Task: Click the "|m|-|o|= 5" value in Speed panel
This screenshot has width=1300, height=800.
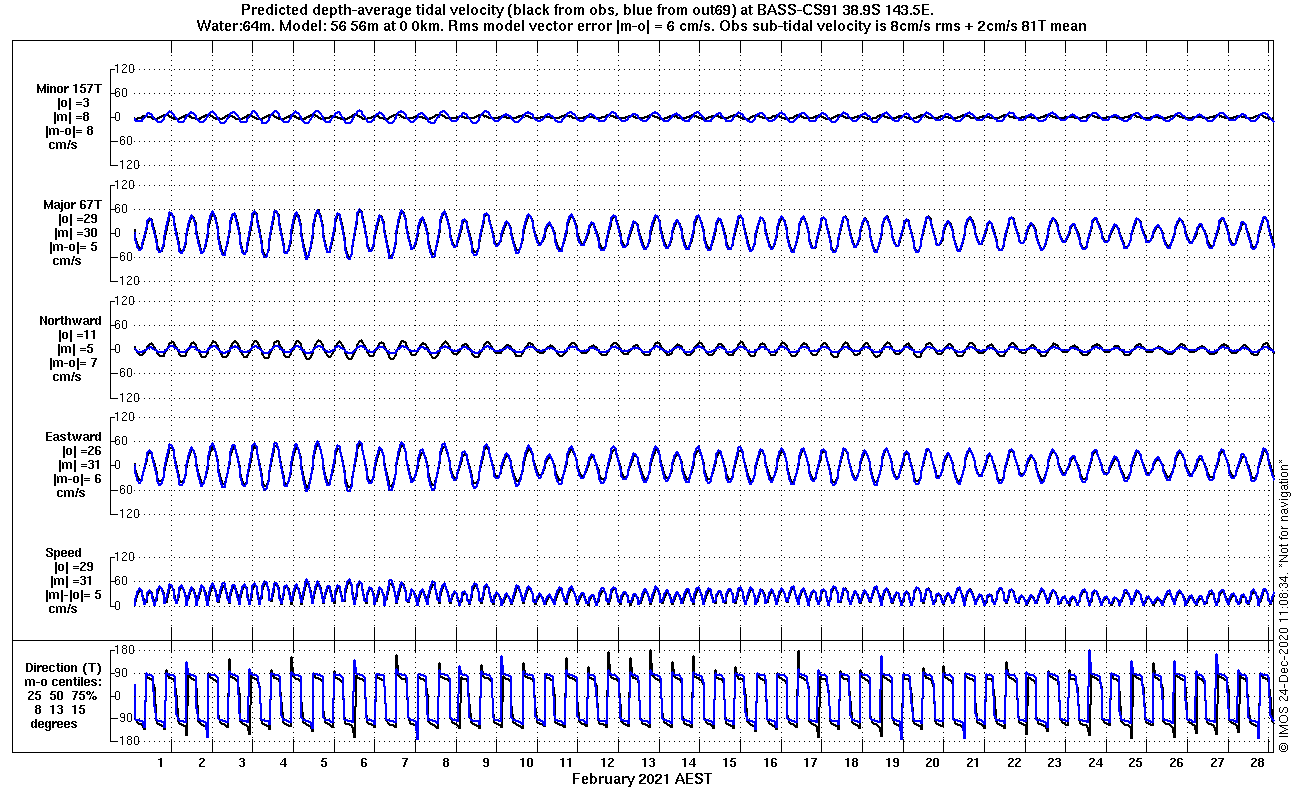Action: click(72, 595)
